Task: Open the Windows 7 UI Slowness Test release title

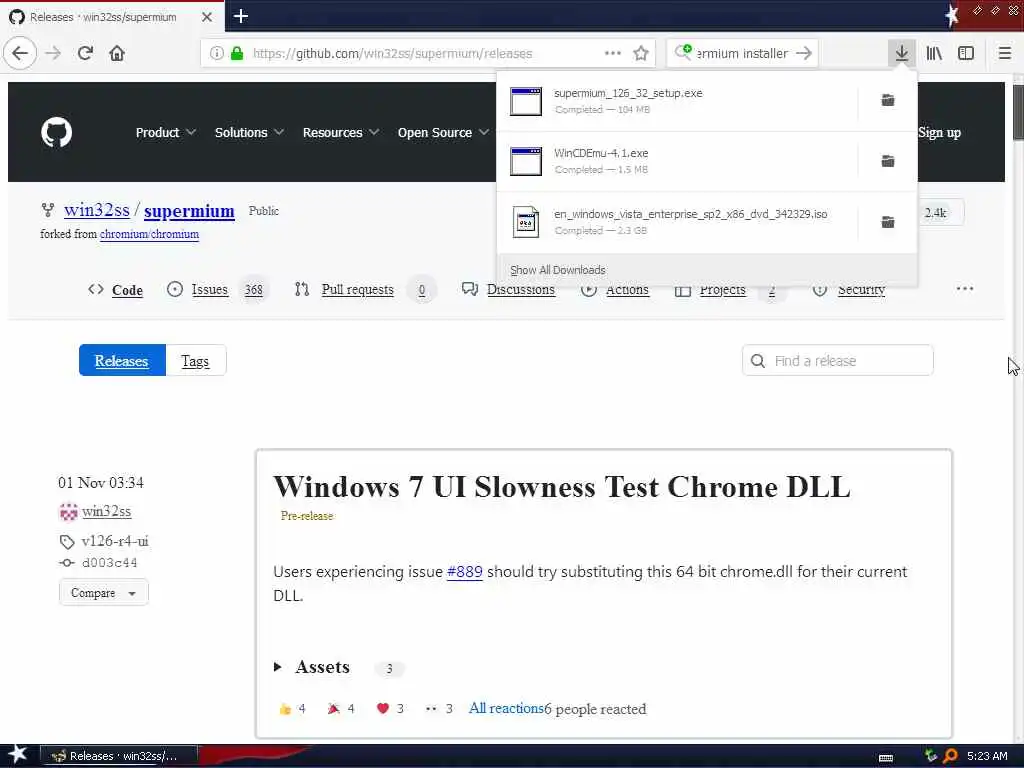Action: pos(562,487)
